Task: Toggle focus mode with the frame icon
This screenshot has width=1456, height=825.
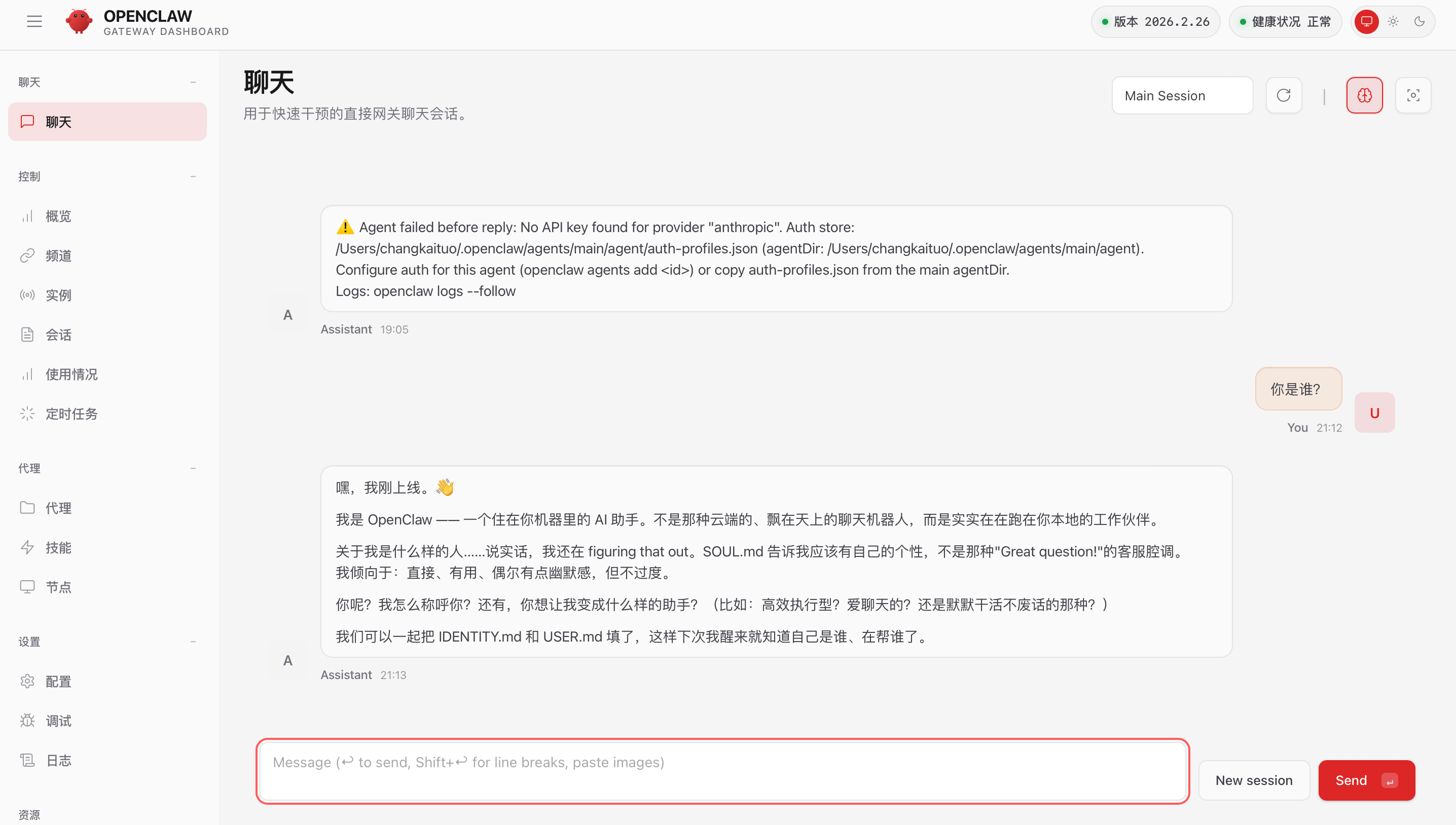Action: point(1413,95)
